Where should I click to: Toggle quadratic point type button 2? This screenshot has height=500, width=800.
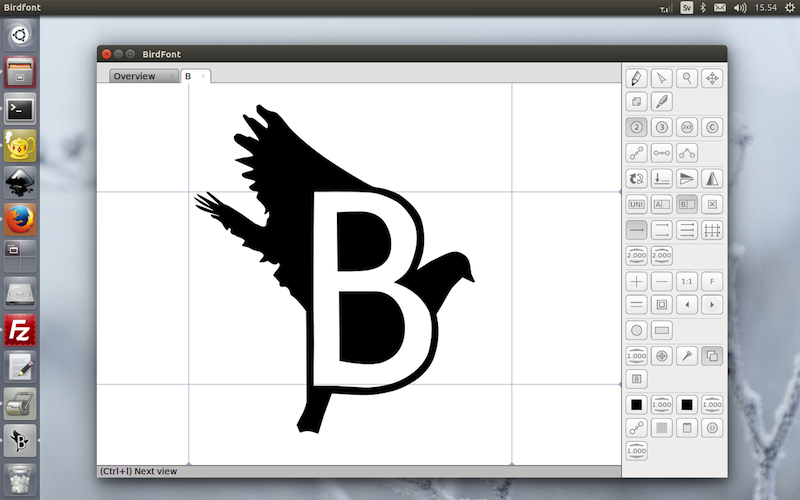[636, 127]
